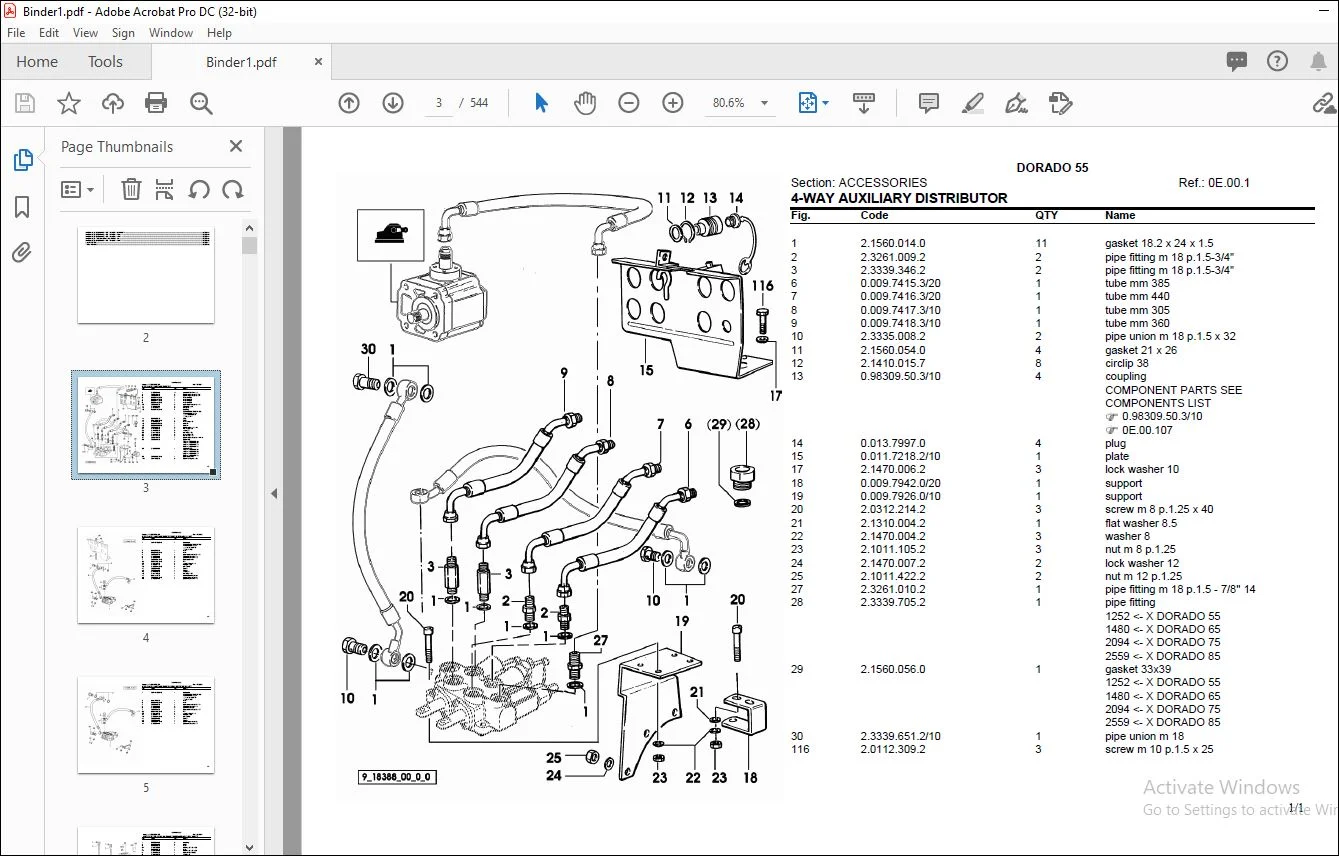Select the page 5 thumbnail

[146, 725]
